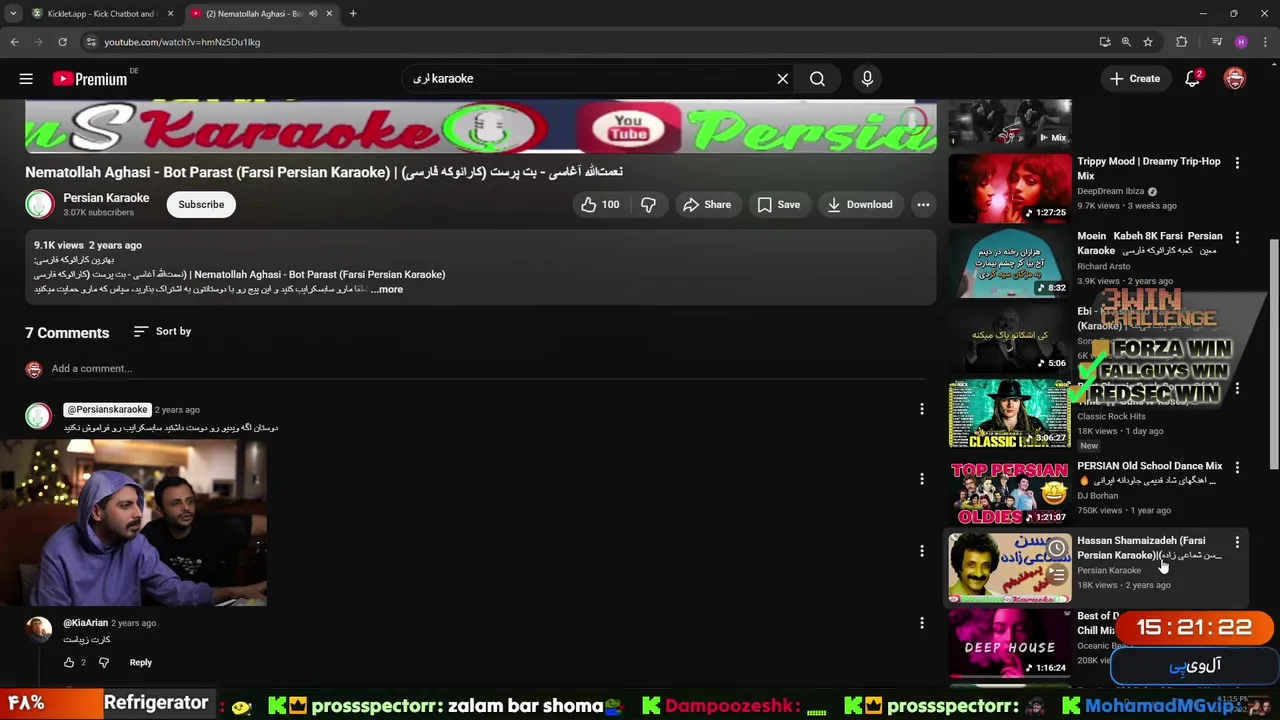
Task: Save the video to a playlist
Action: [x=778, y=204]
